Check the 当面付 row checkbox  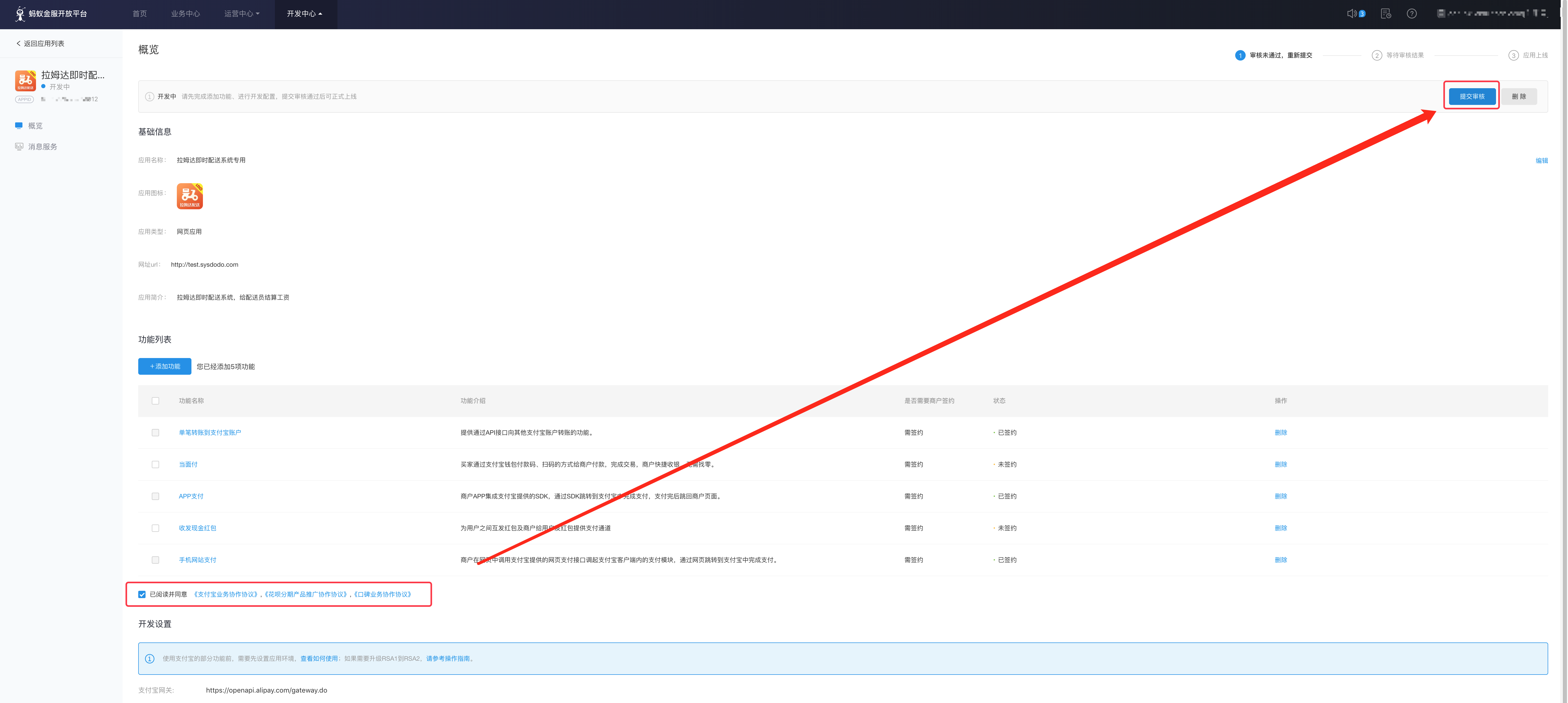155,464
